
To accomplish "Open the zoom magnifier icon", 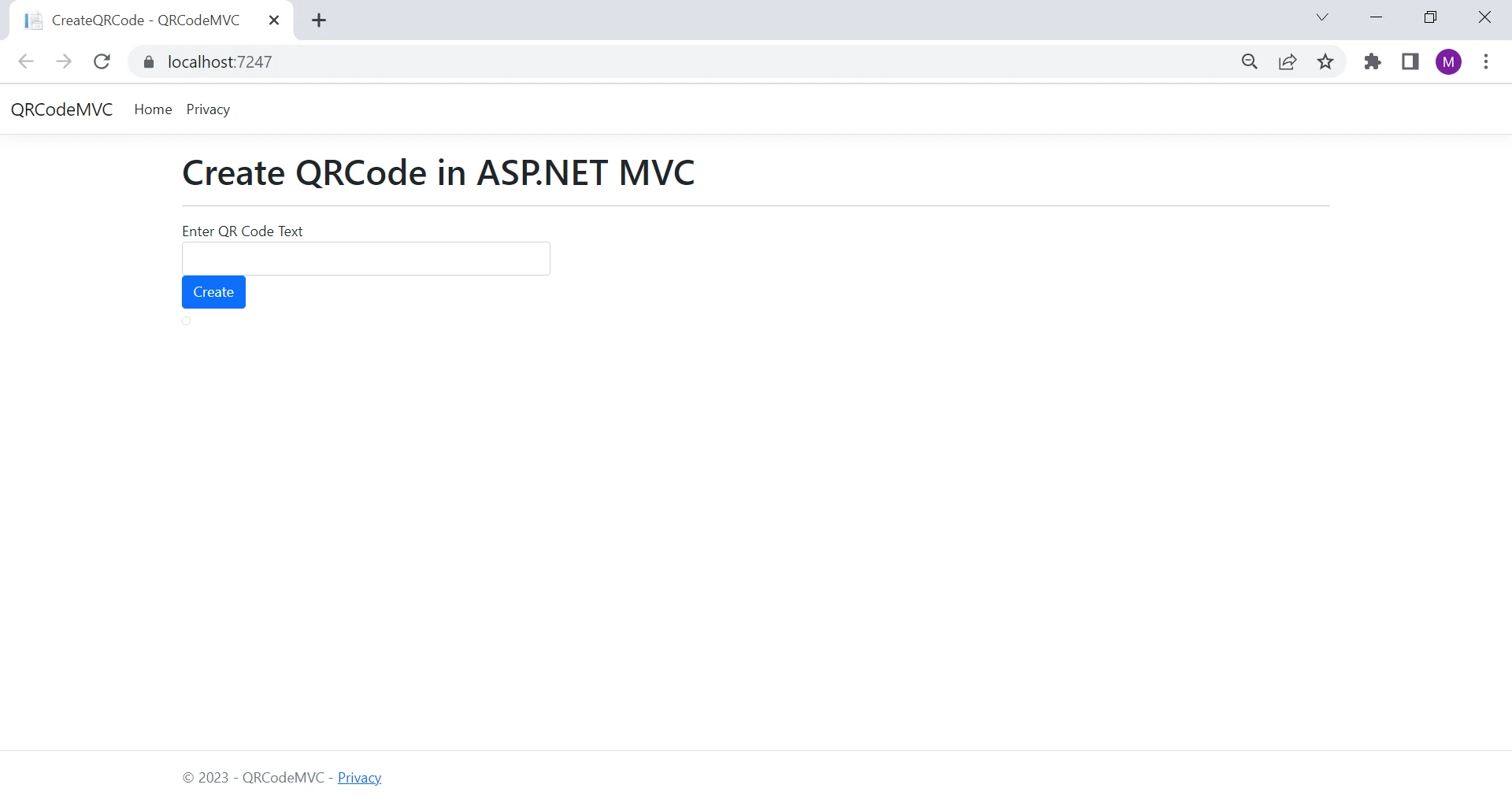I will 1250,62.
